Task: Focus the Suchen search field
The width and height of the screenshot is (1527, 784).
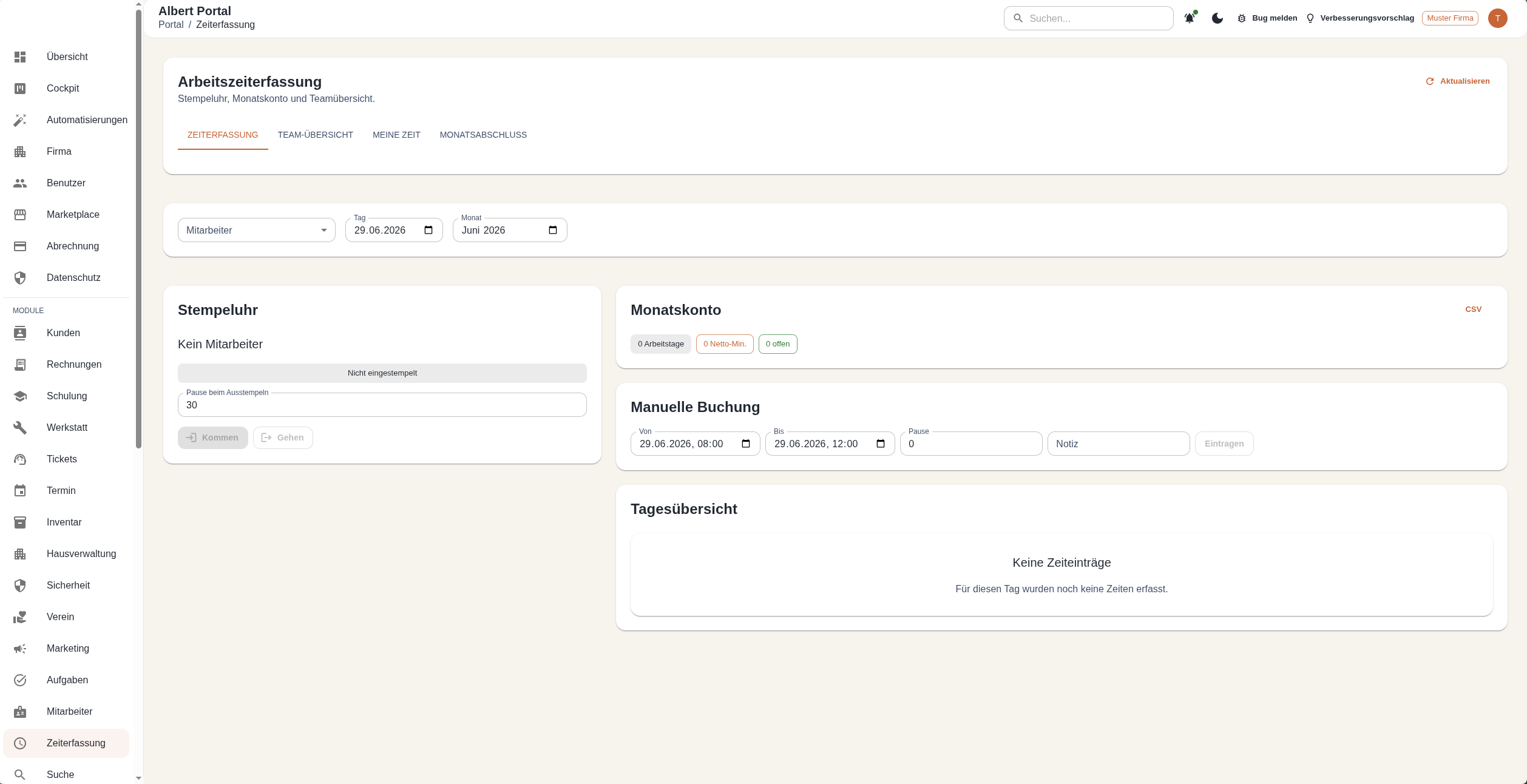Action: pyautogui.click(x=1089, y=18)
